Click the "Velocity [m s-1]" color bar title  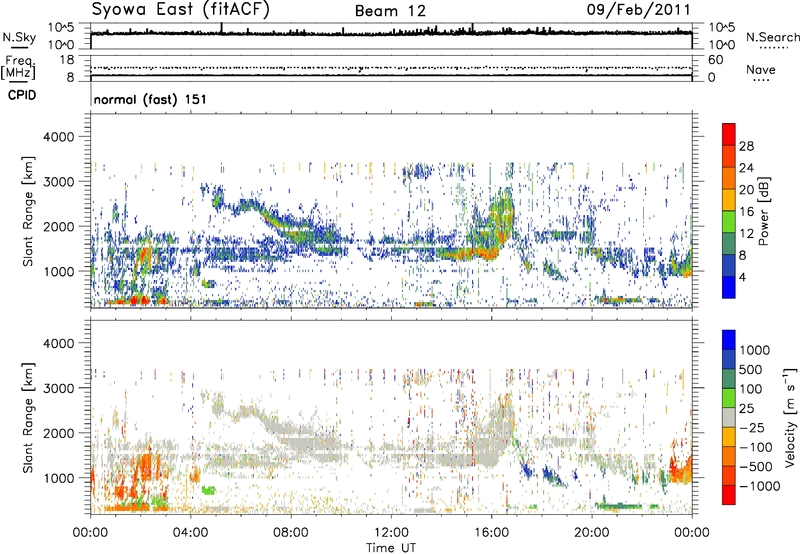pos(790,417)
